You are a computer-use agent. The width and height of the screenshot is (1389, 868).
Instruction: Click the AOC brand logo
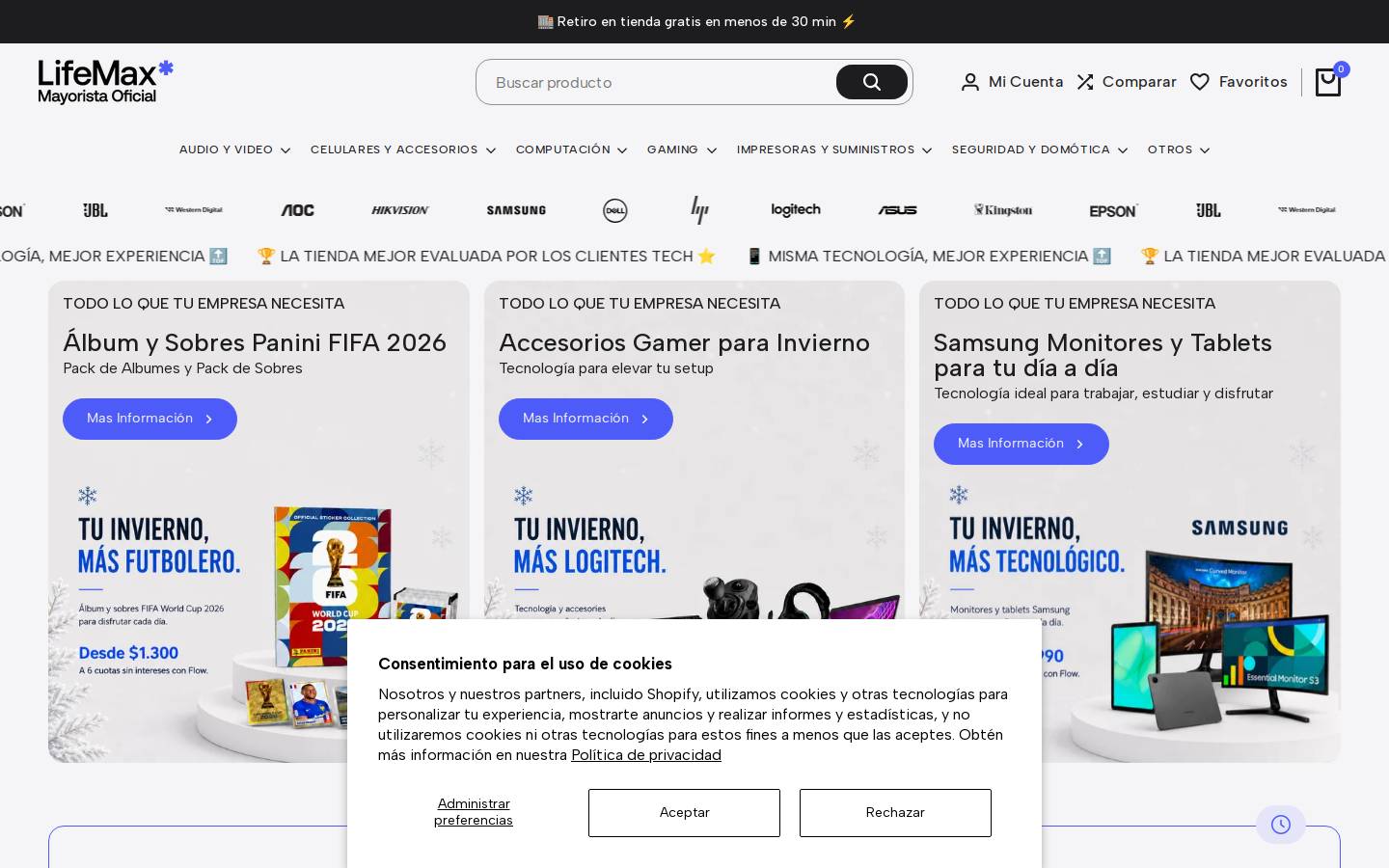(297, 210)
